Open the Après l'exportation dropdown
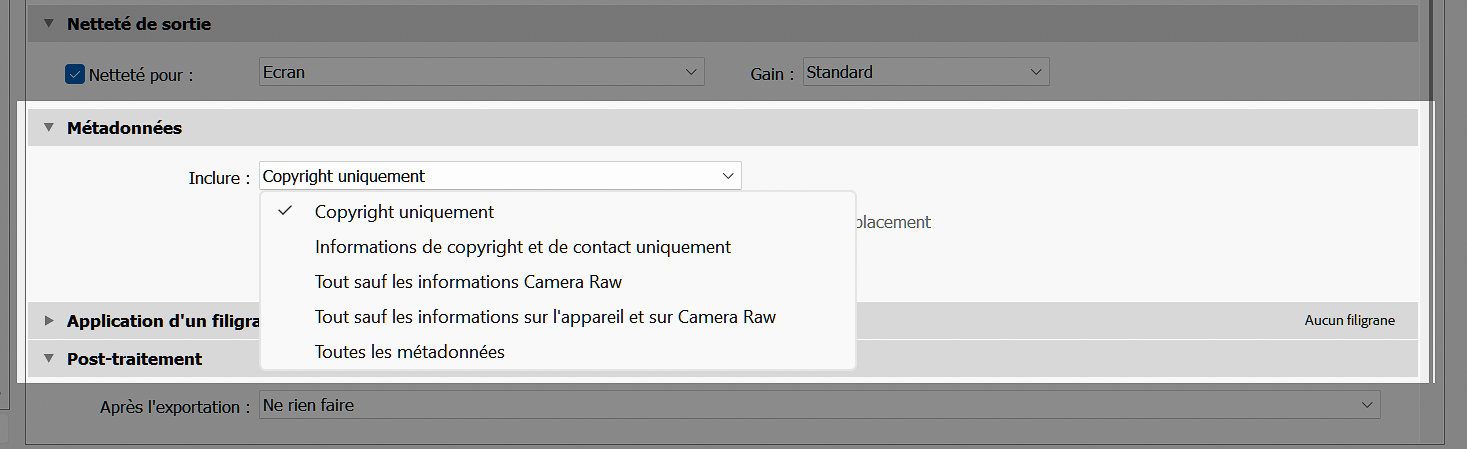The height and width of the screenshot is (449, 1467). pyautogui.click(x=819, y=406)
